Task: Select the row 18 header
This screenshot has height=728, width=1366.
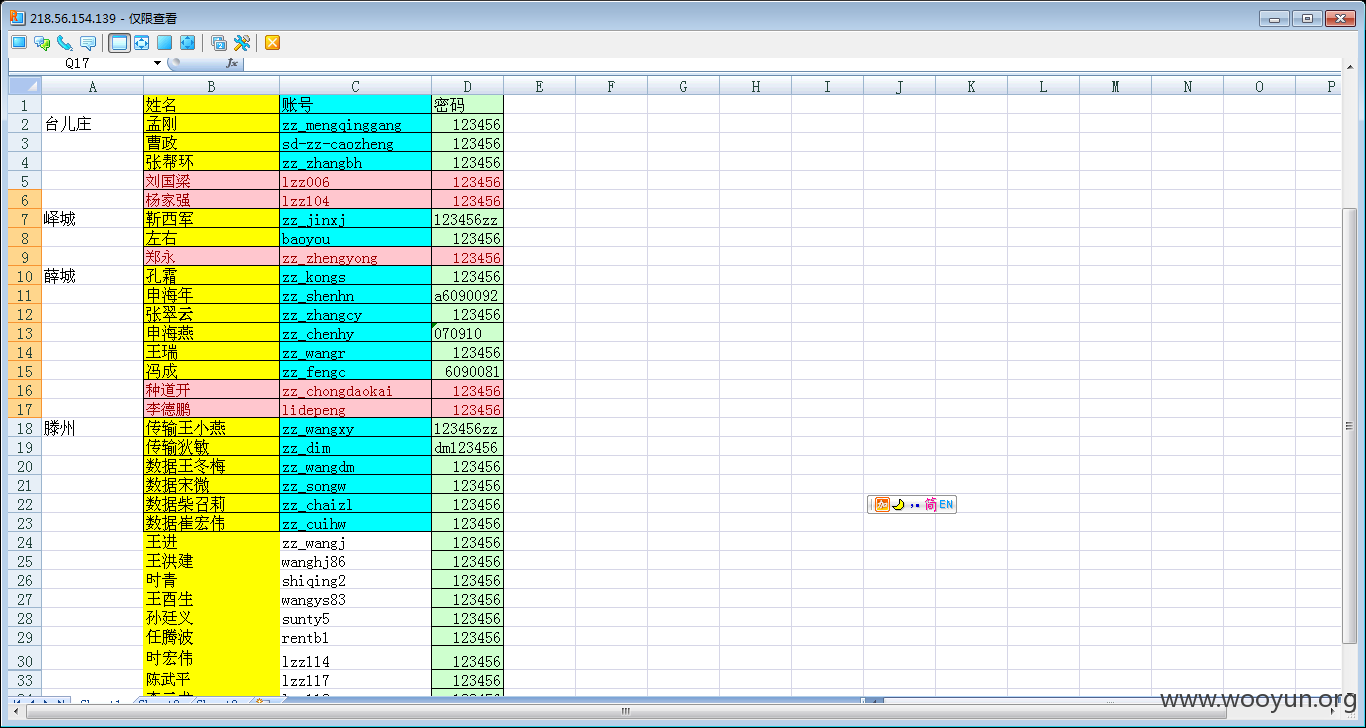Action: point(24,428)
